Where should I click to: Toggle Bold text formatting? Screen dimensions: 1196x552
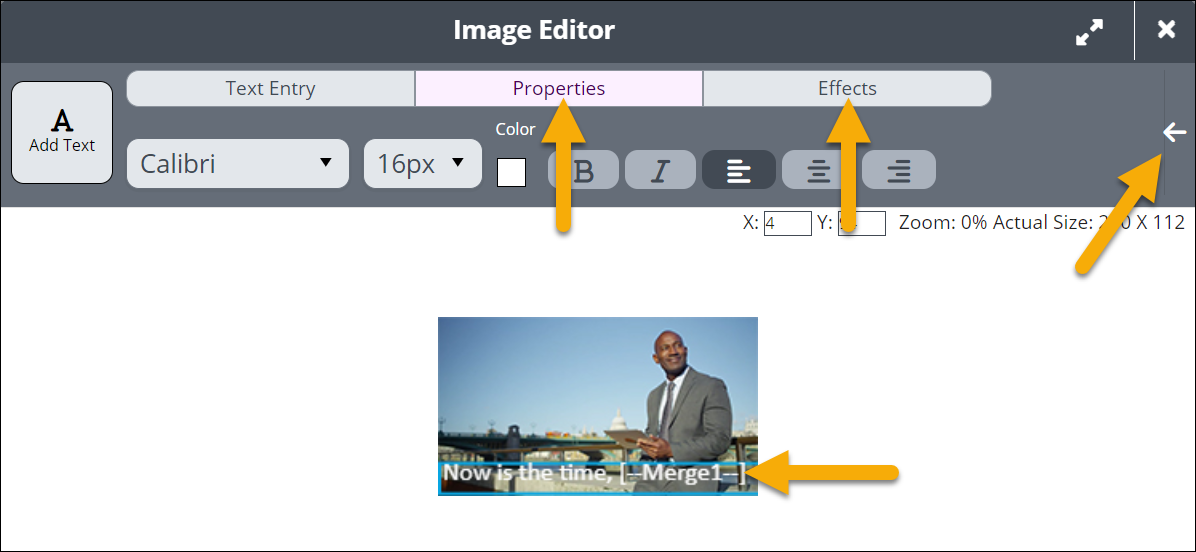(x=584, y=170)
